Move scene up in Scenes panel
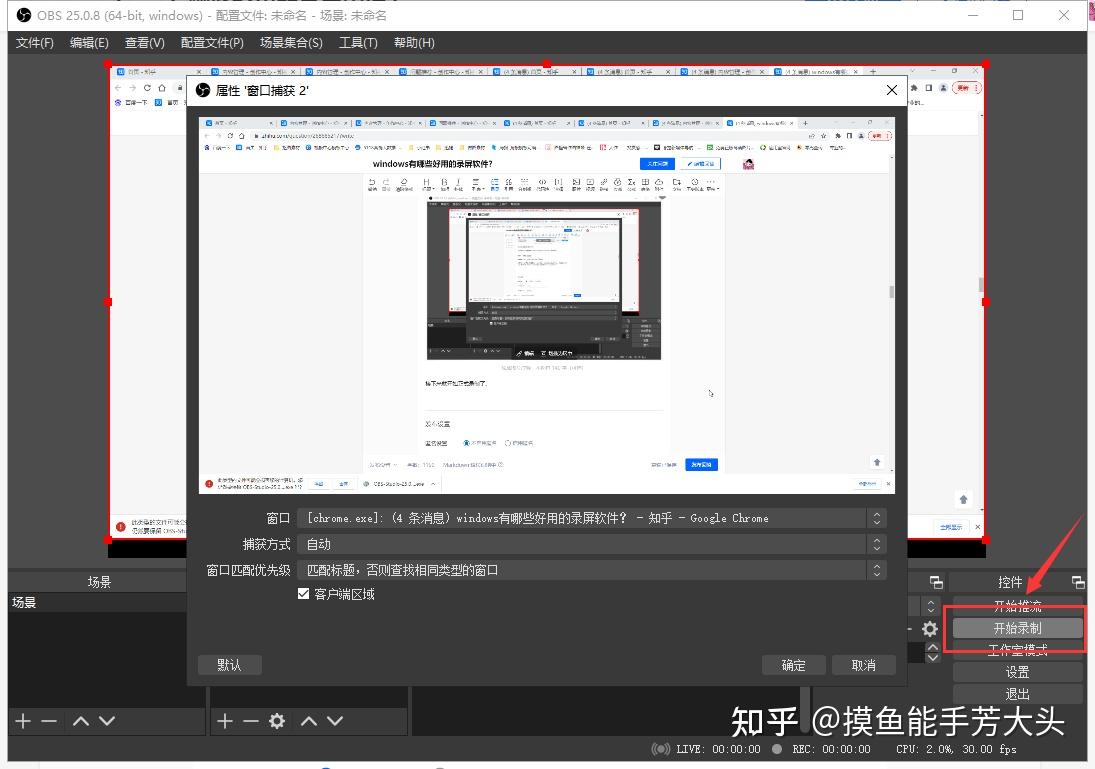1095x769 pixels. pos(81,721)
